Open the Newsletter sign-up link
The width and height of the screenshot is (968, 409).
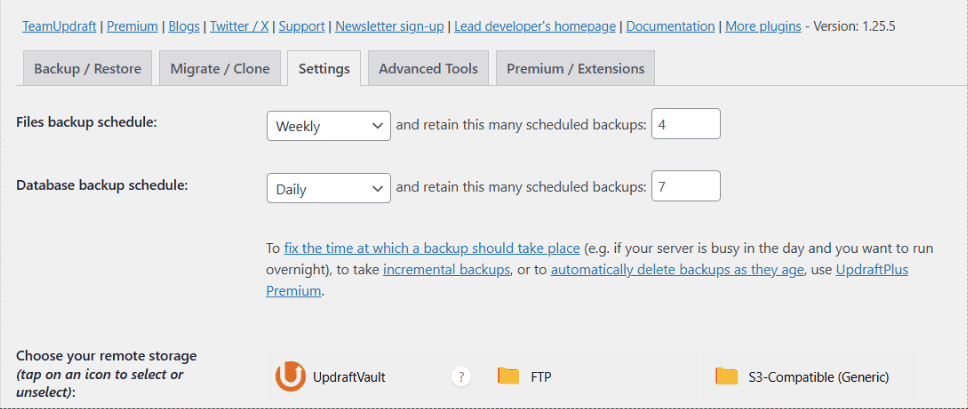[x=390, y=27]
